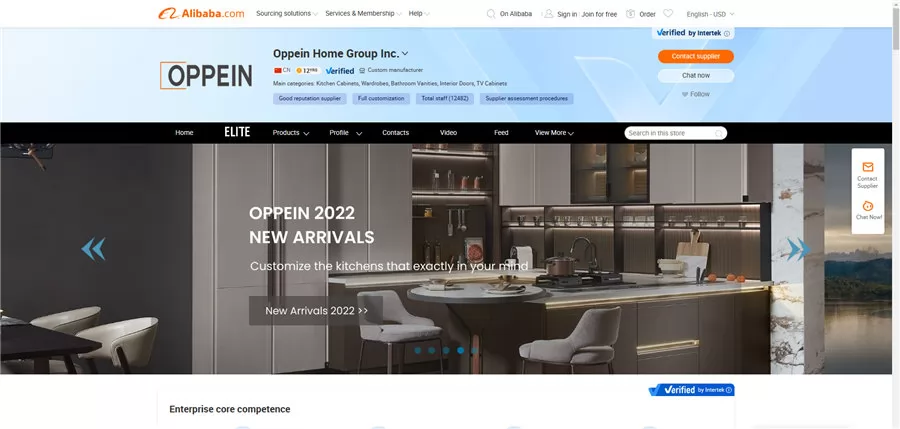Open the English - USD language selector
The image size is (900, 429).
(710, 14)
